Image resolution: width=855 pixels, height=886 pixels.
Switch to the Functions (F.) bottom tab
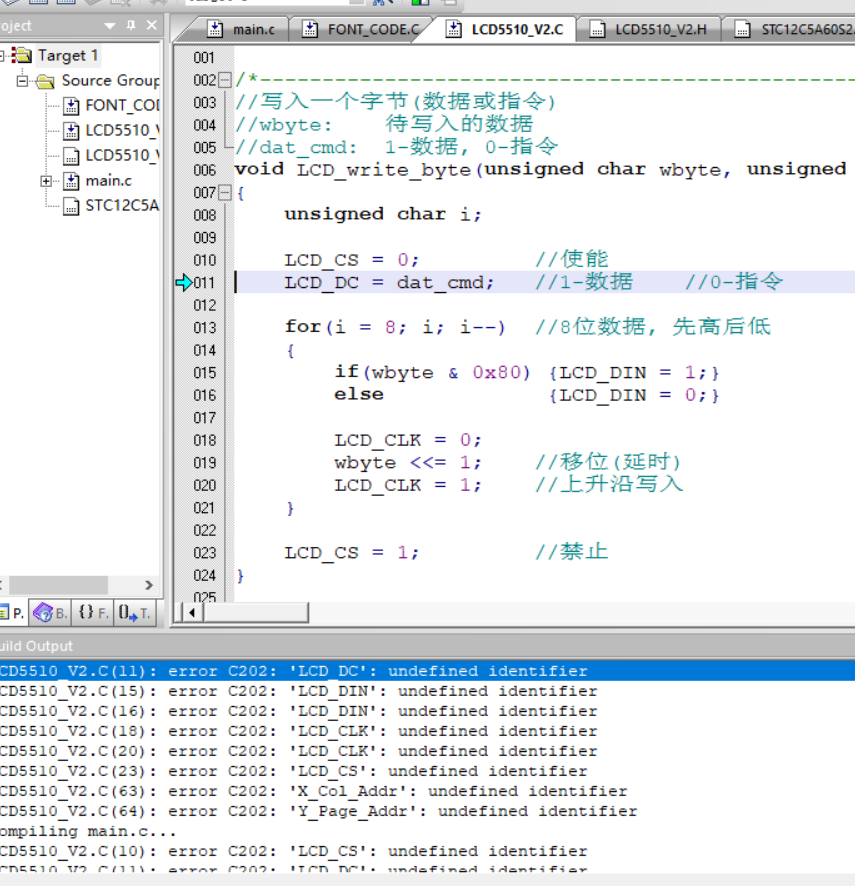click(x=93, y=613)
